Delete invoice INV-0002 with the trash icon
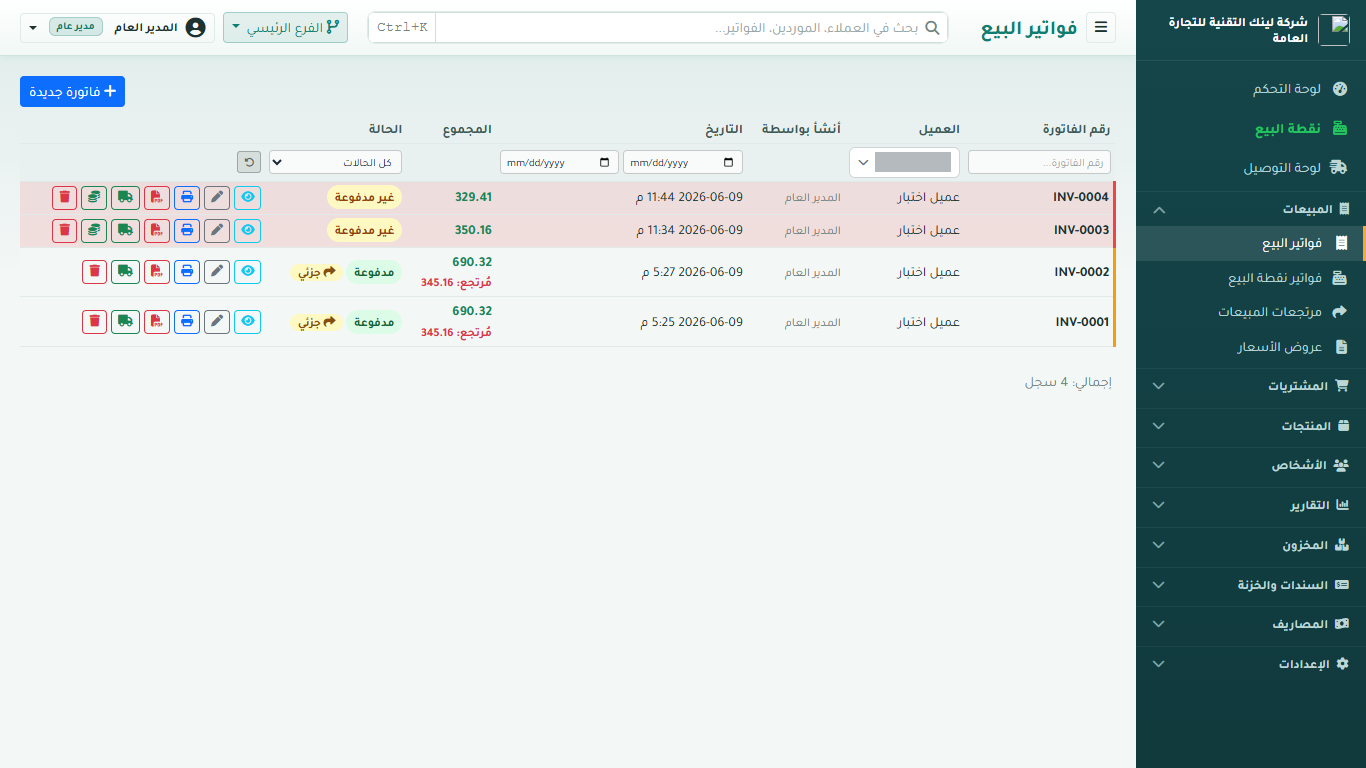The image size is (1366, 768). pos(94,271)
